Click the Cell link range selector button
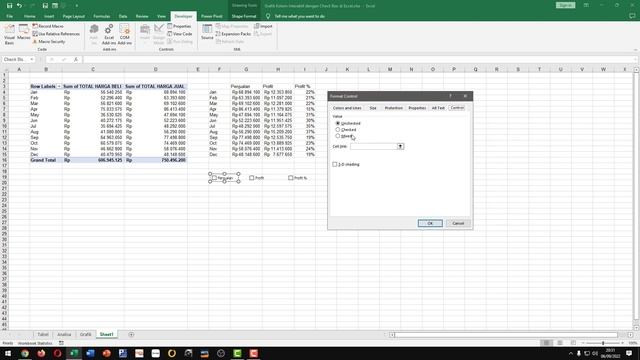This screenshot has height=360, width=640. [400, 146]
